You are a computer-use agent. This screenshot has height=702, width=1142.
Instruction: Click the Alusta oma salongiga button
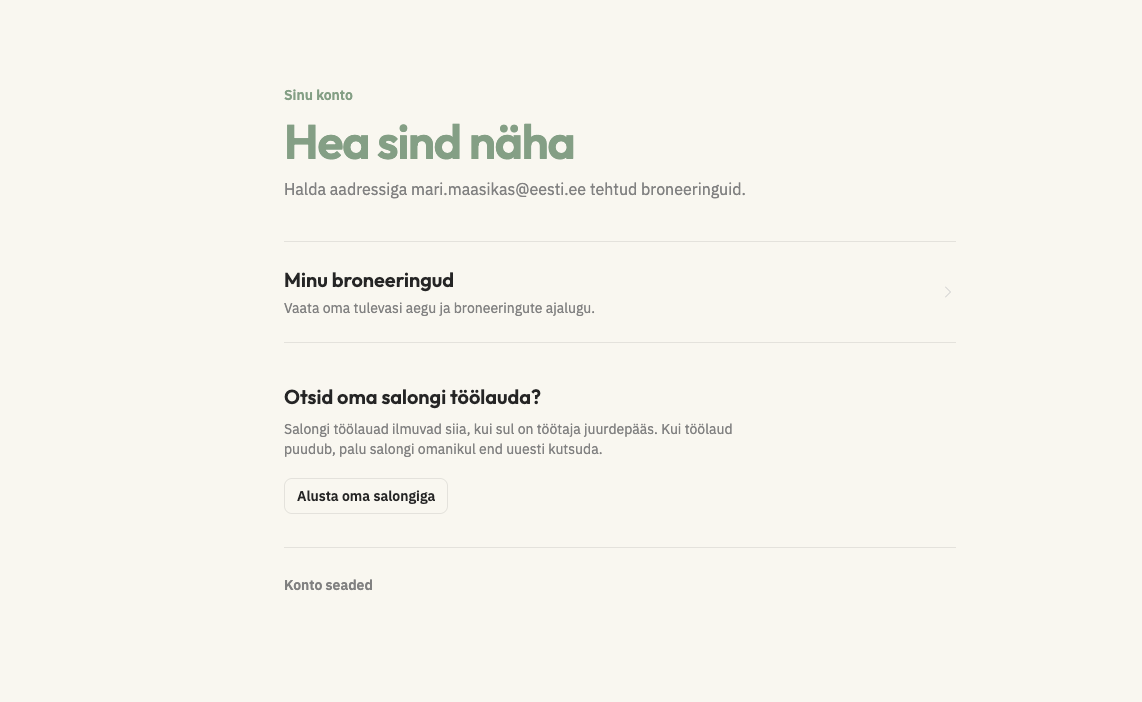coord(366,496)
